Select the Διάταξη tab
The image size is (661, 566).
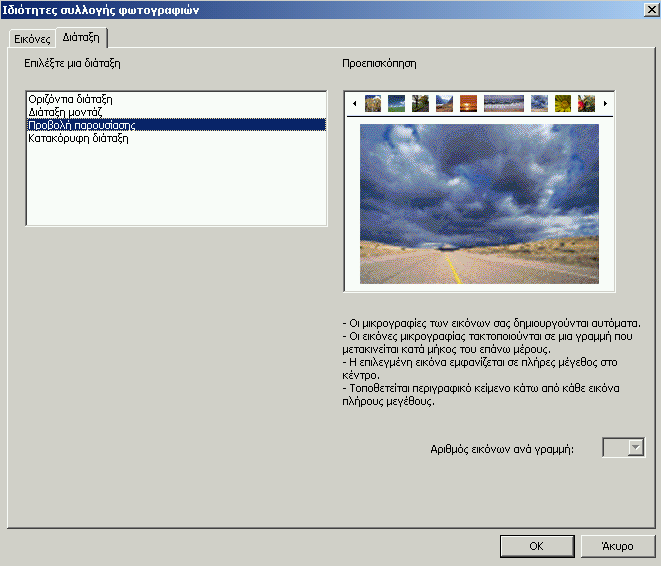click(x=81, y=38)
